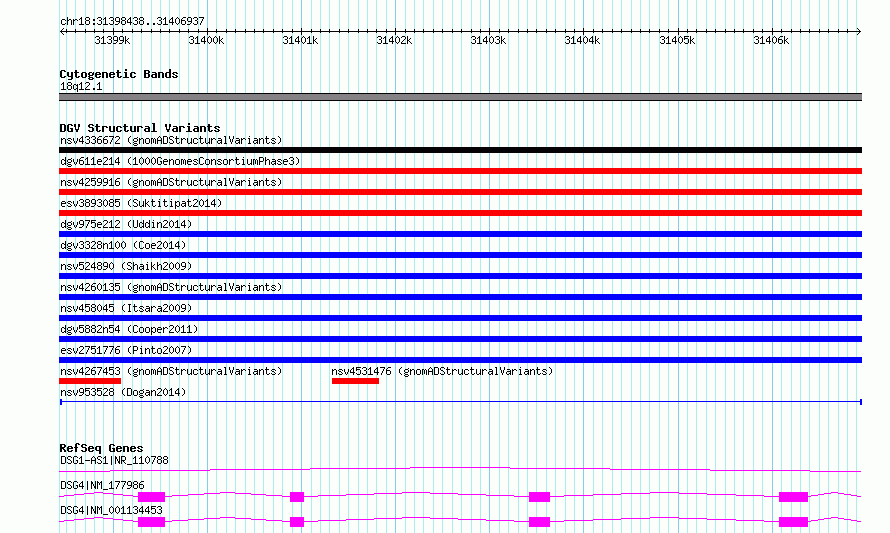This screenshot has width=890, height=533.
Task: Click DSG4 NM_177986 exon near 31403.5k
Action: [539, 497]
